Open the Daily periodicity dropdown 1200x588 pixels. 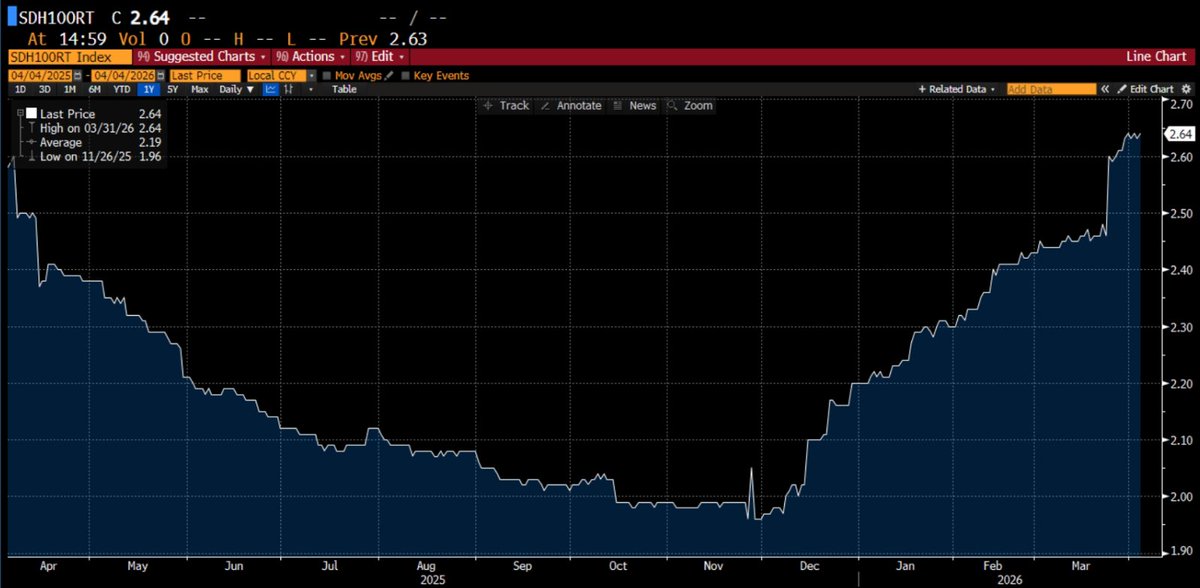click(x=237, y=89)
